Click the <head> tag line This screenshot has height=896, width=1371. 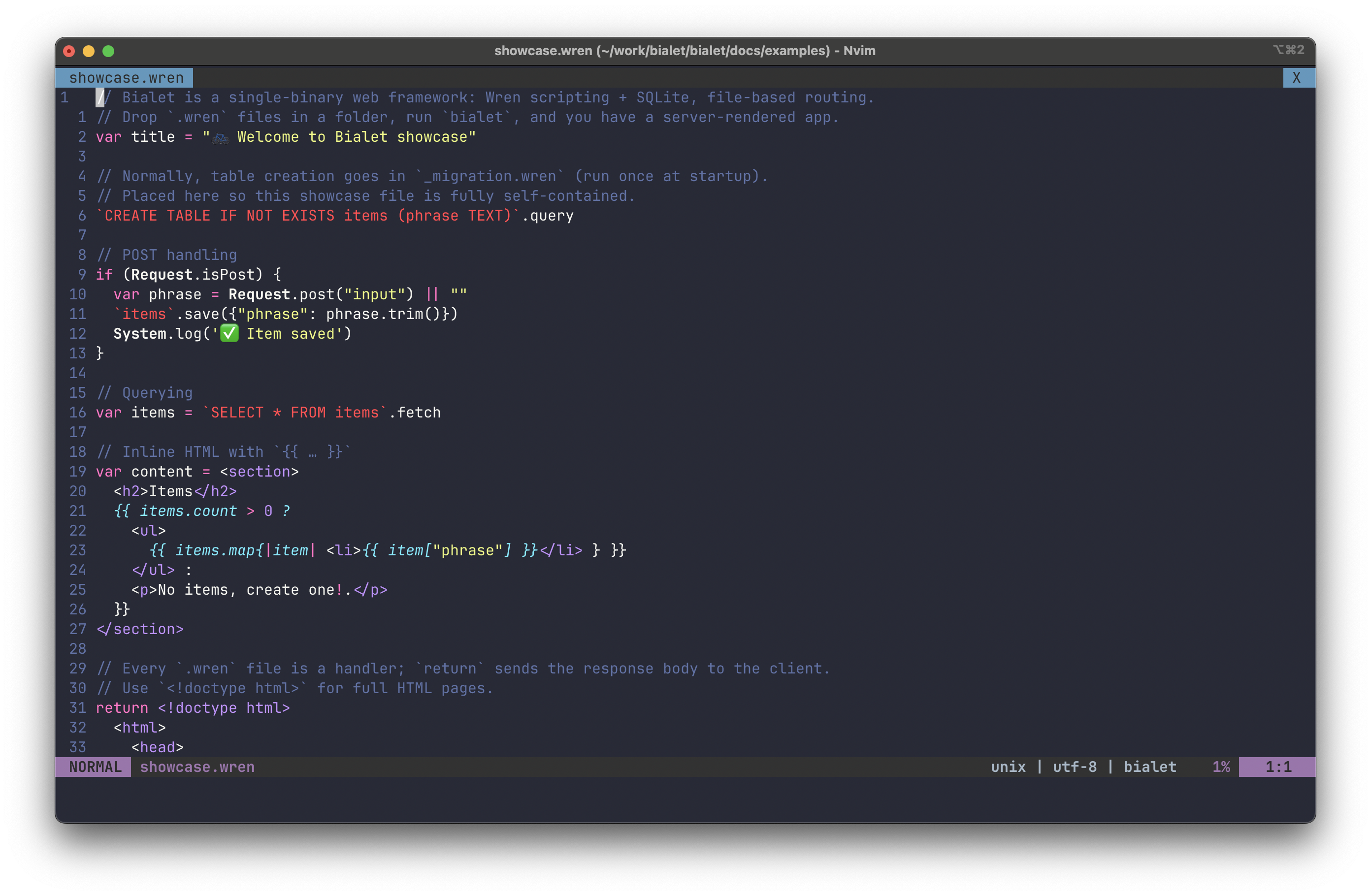[x=157, y=747]
